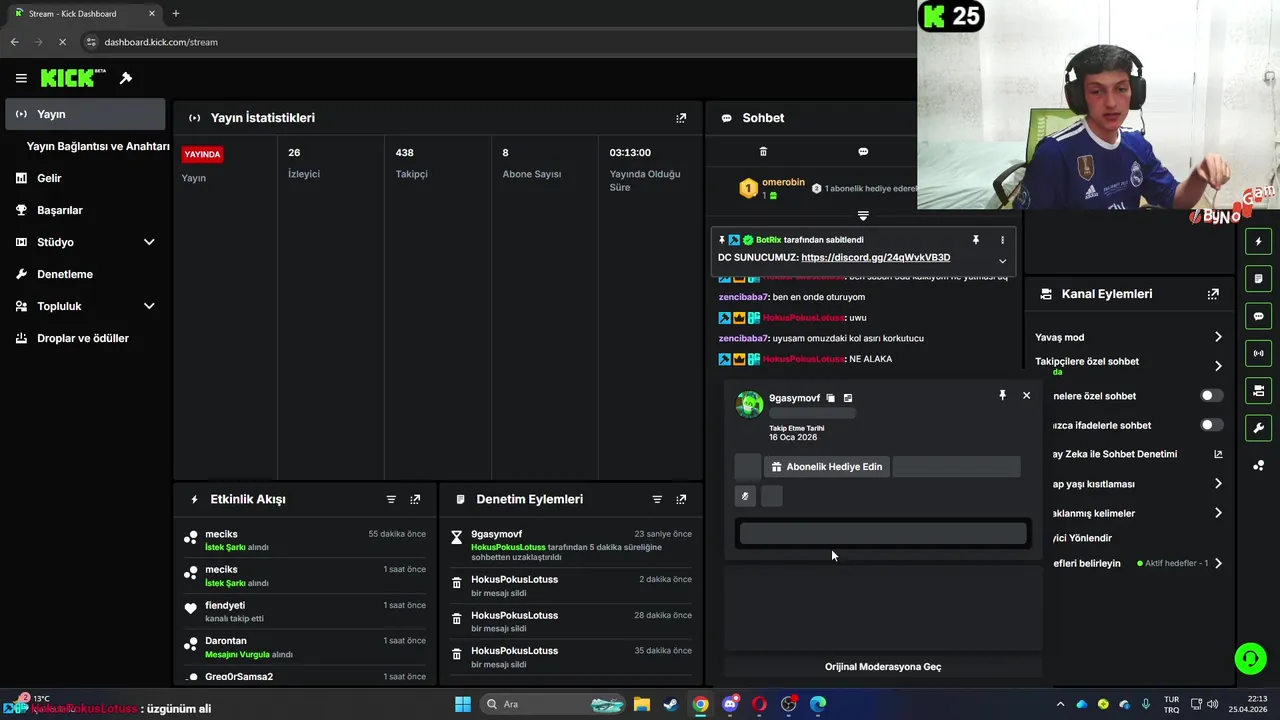Toggle the ifadelerle sohbet switch
The image size is (1280, 720).
(1211, 425)
